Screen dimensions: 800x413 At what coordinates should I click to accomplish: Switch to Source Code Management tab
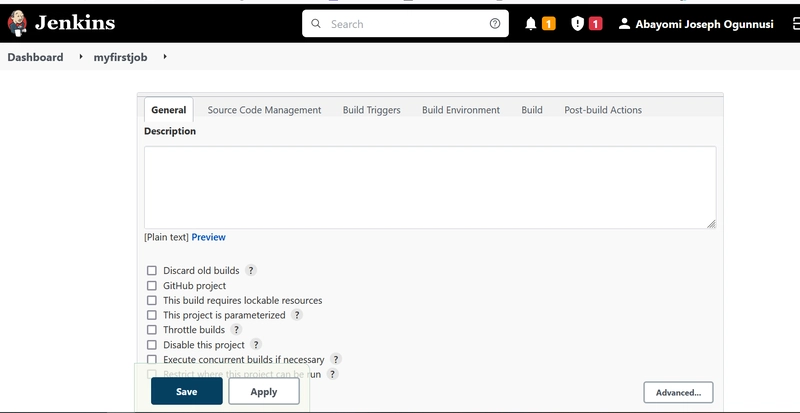264,110
